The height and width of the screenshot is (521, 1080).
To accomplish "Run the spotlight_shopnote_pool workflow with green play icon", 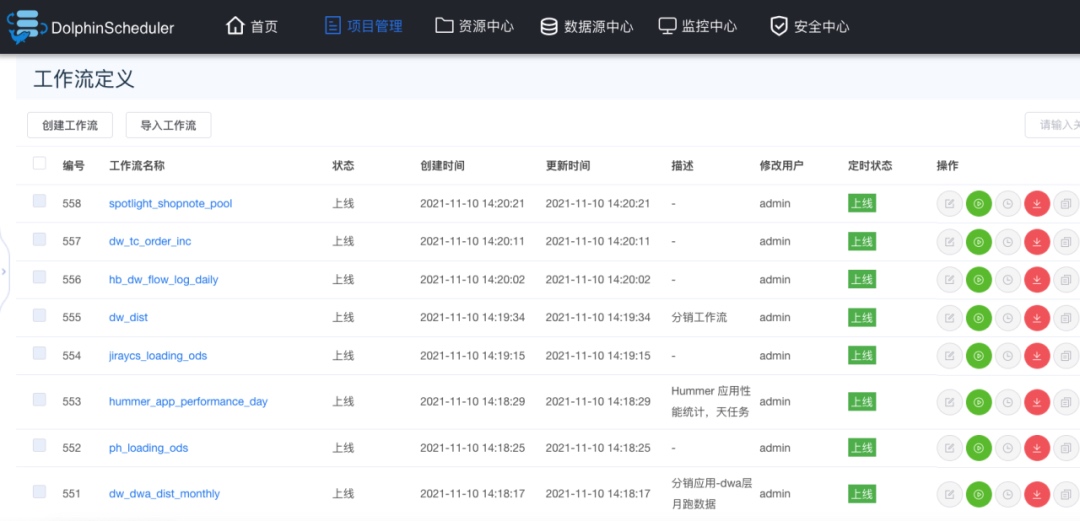I will 979,204.
